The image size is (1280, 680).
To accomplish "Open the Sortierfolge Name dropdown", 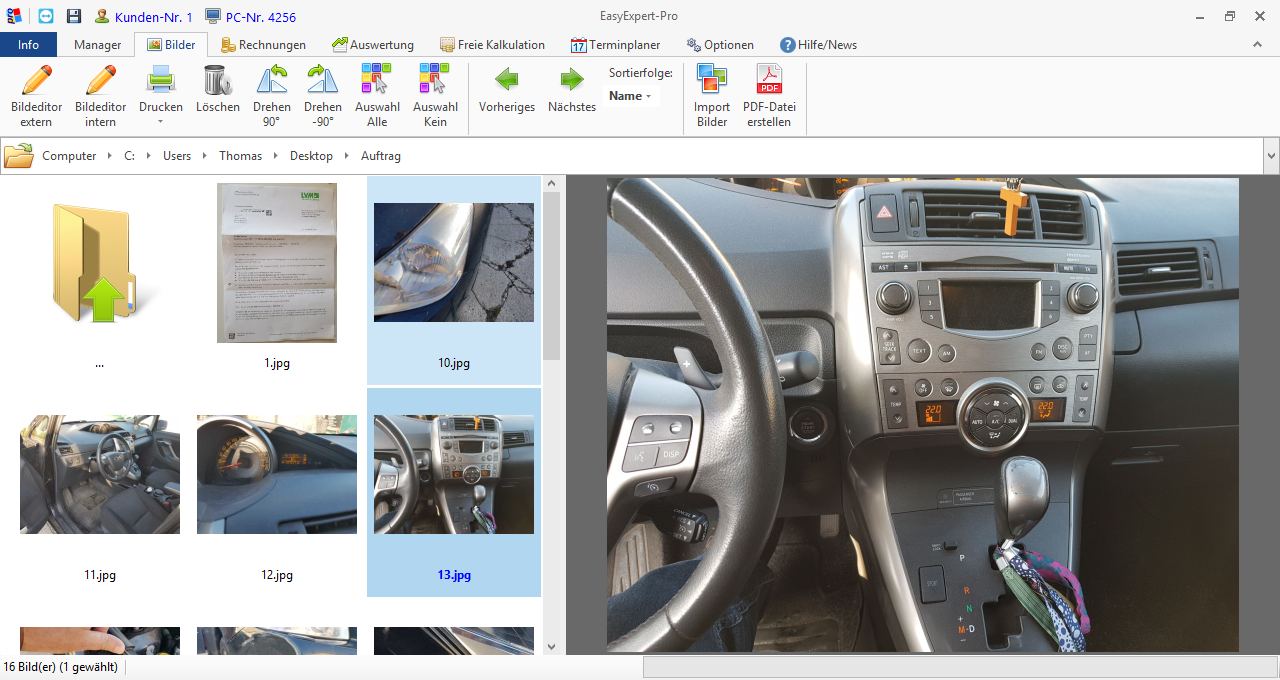I will (631, 96).
